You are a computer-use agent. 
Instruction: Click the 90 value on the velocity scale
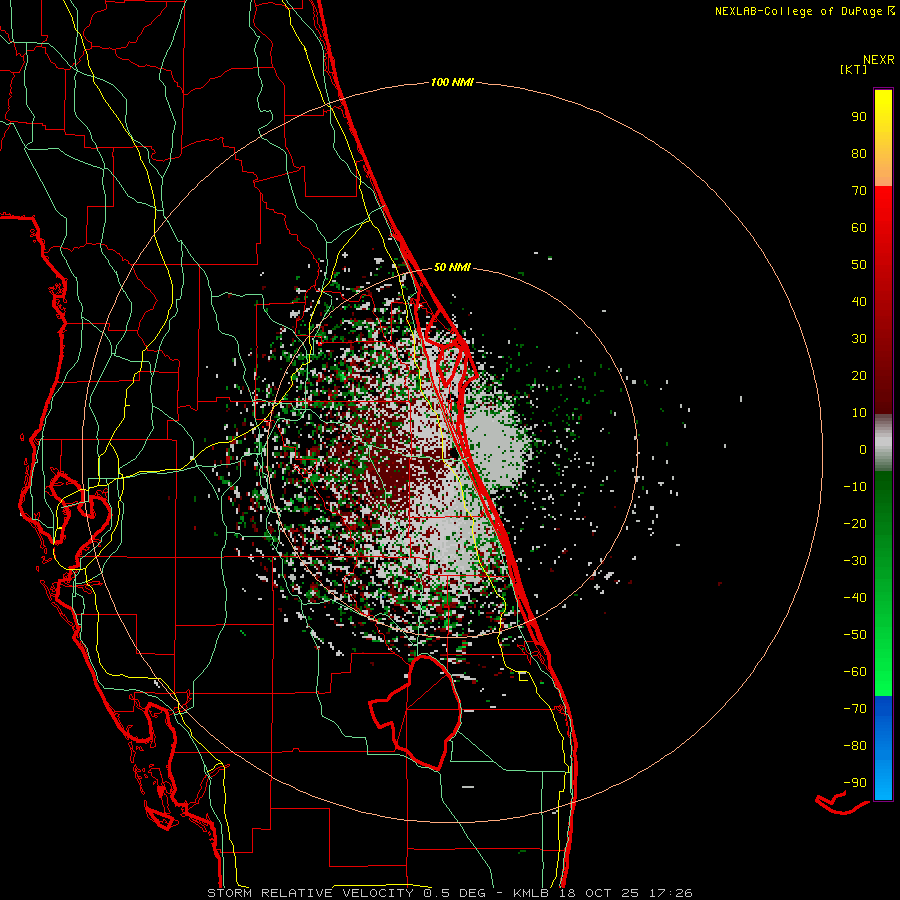point(859,117)
